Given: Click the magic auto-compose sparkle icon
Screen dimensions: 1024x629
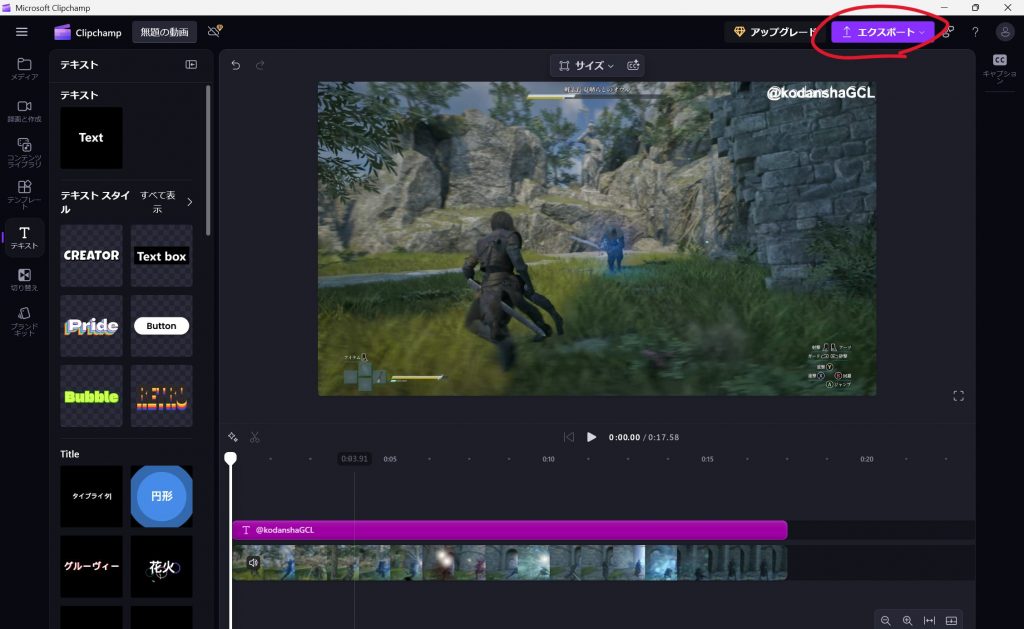Looking at the screenshot, I should click(x=232, y=437).
